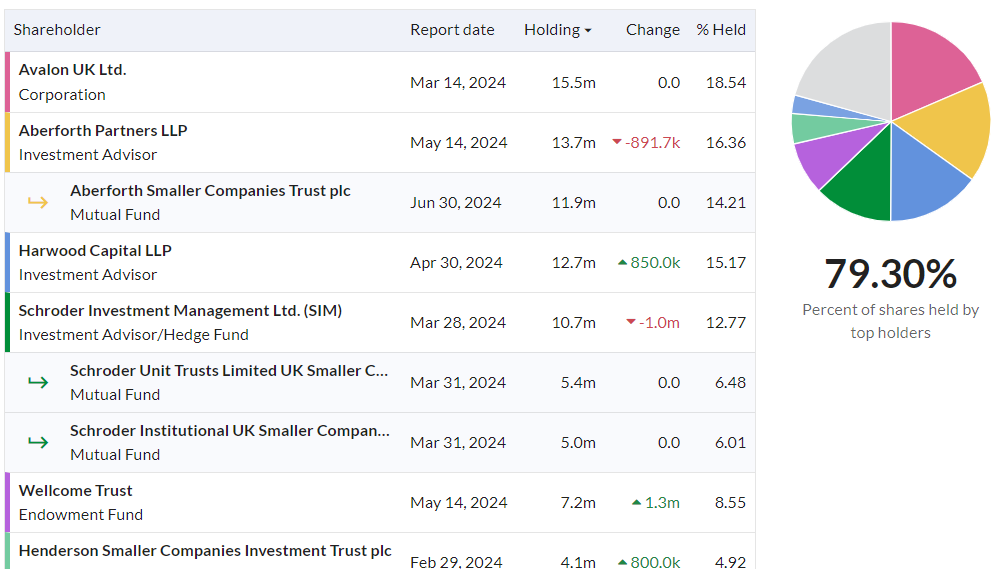Click the 79.30% total figure
The height and width of the screenshot is (569, 1005).
[890, 274]
